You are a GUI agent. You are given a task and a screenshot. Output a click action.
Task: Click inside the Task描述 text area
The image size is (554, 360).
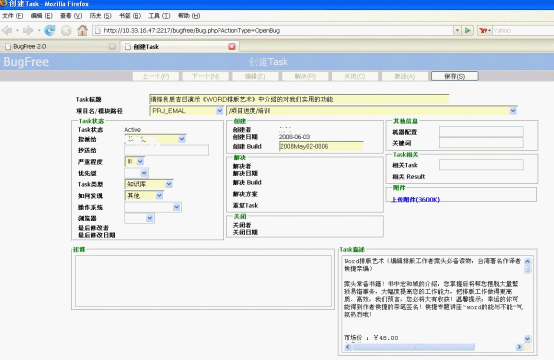433,300
